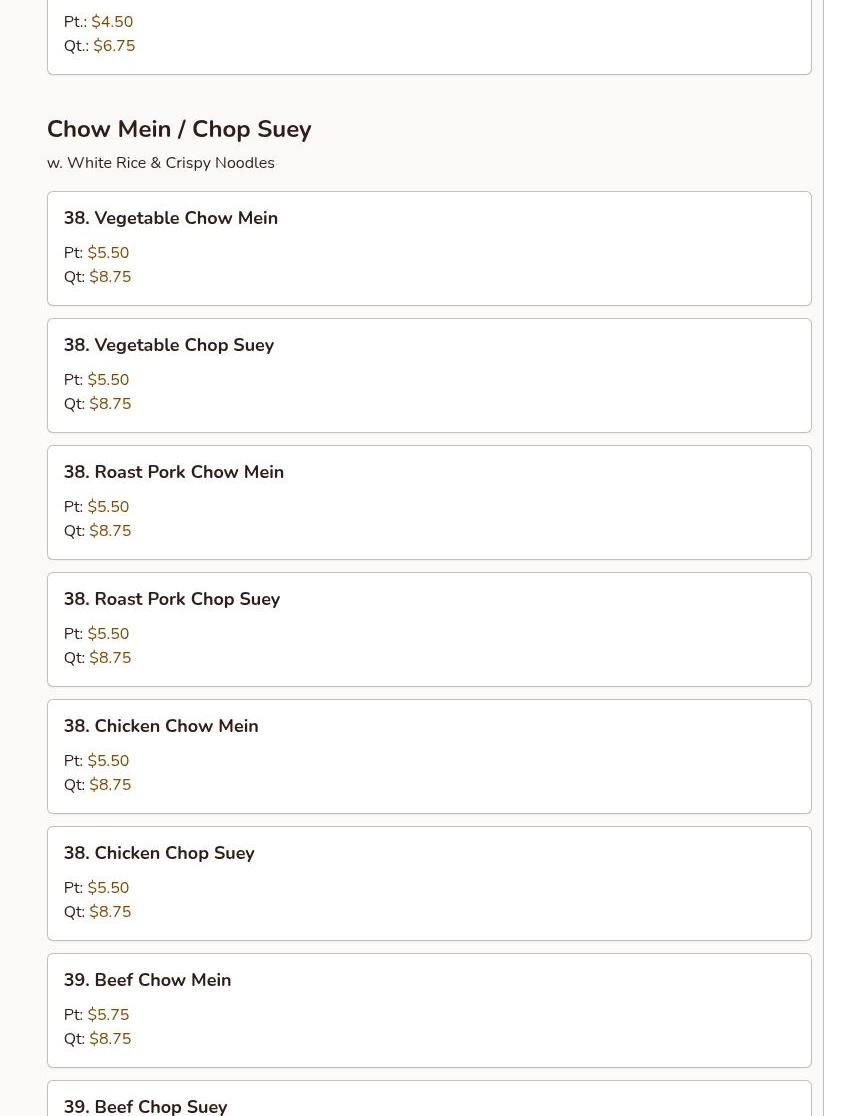This screenshot has height=1116, width=844.
Task: Click the Roast Pork Chow Mein title
Action: (x=174, y=472)
